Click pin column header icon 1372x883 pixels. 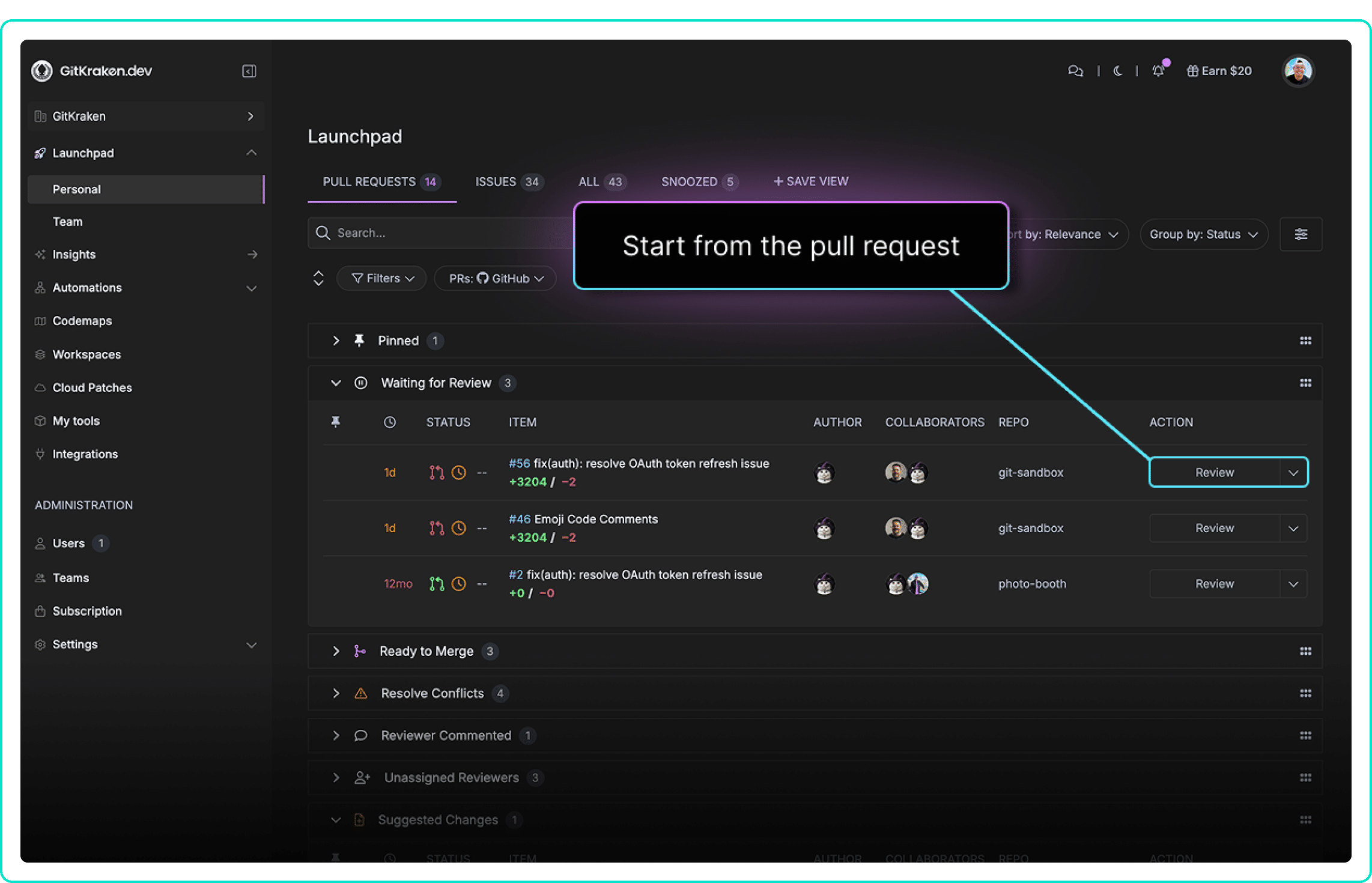tap(336, 422)
